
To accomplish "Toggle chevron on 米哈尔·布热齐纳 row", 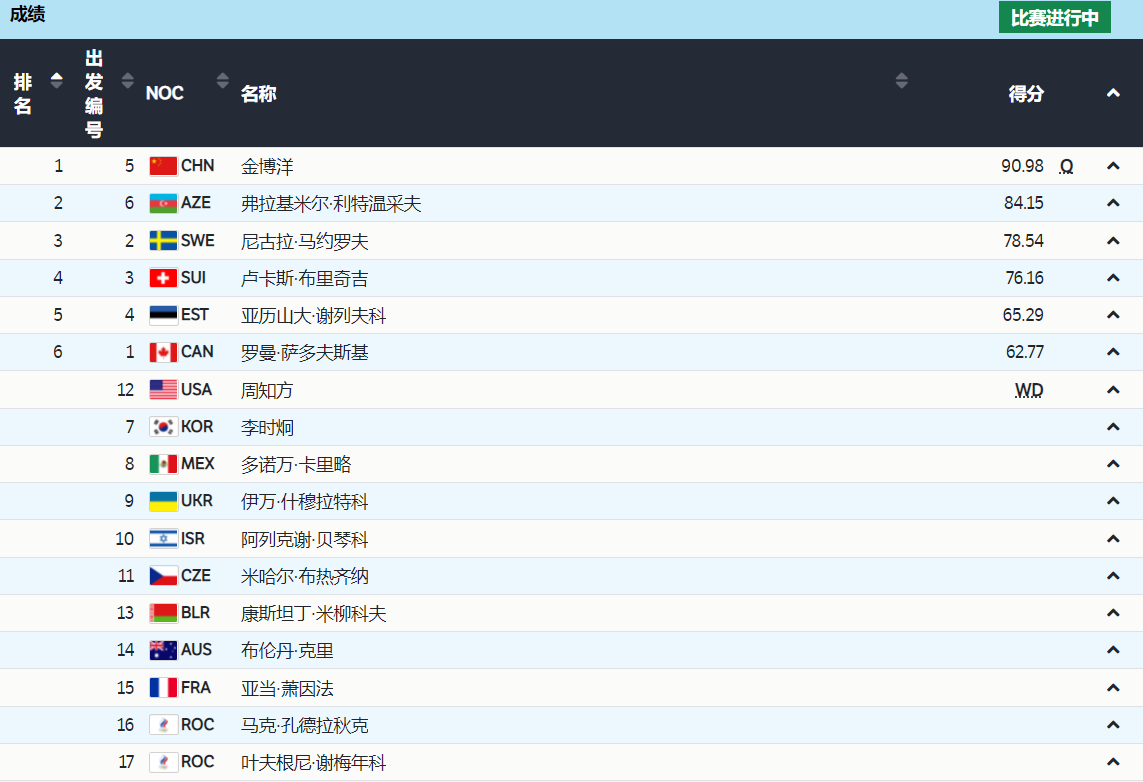I will pos(1112,576).
